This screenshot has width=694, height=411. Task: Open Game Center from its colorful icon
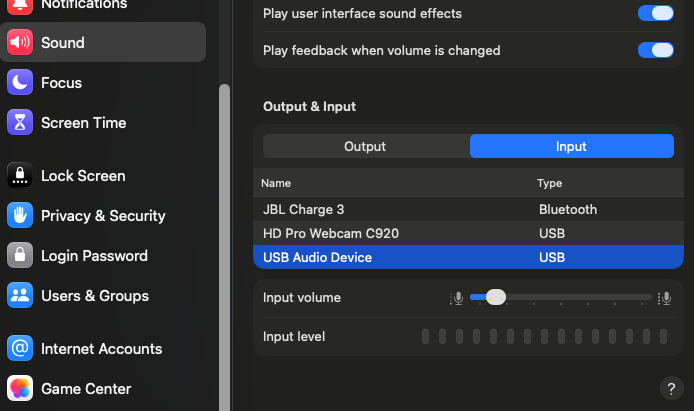tap(20, 389)
